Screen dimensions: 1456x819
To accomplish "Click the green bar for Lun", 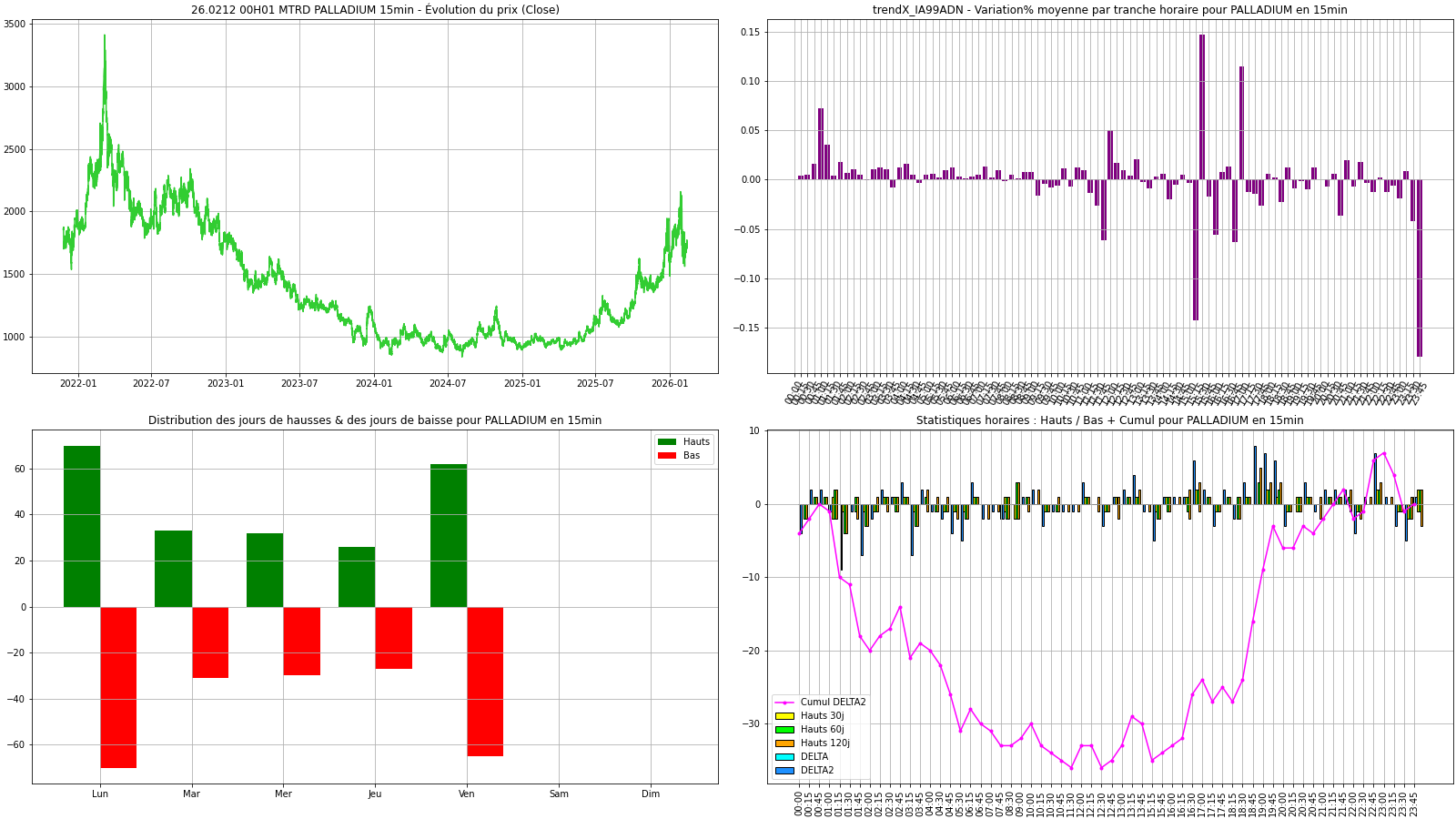I will pyautogui.click(x=82, y=526).
